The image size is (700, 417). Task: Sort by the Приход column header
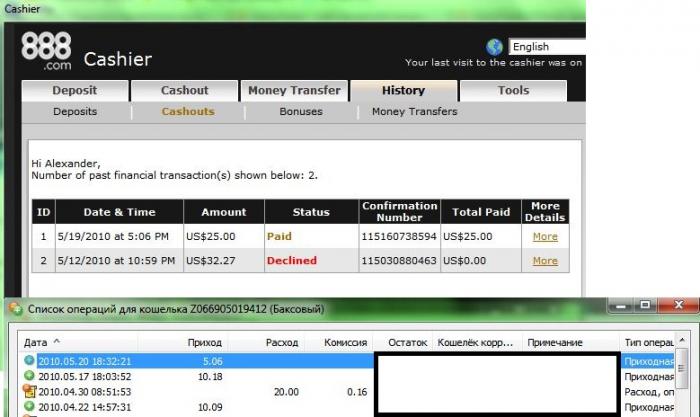click(183, 342)
